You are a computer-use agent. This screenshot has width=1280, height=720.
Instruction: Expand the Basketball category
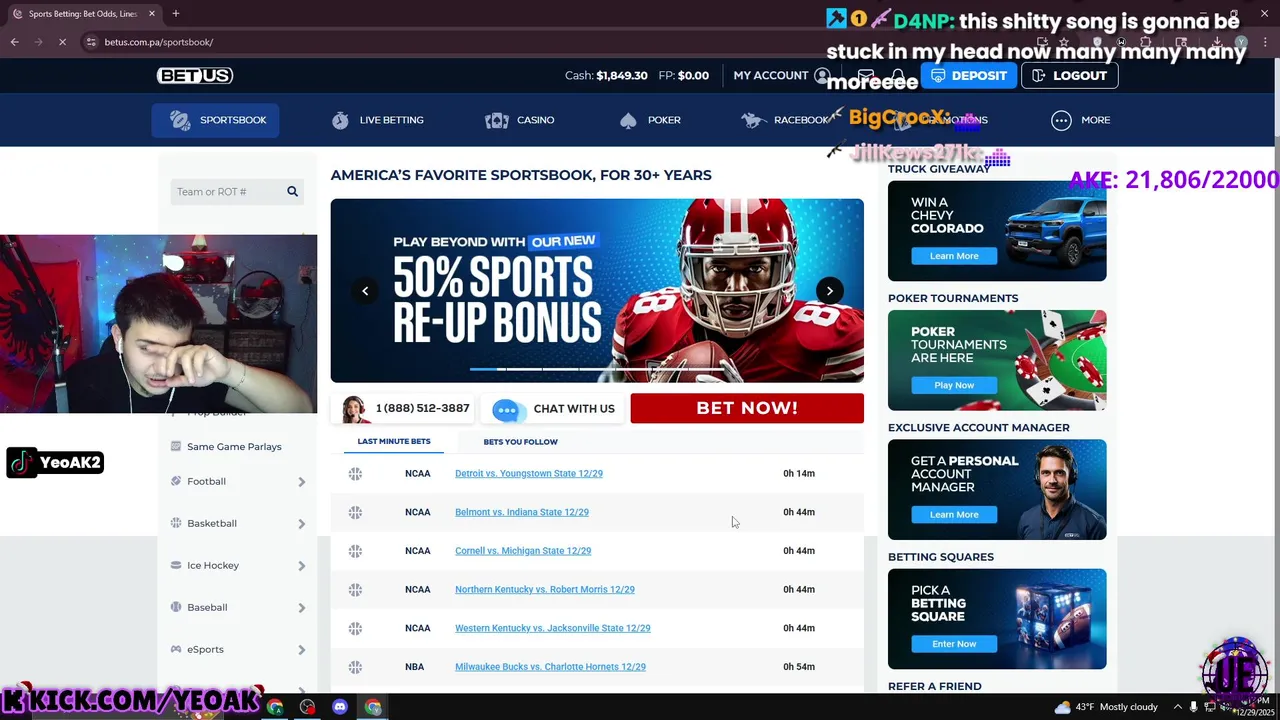pyautogui.click(x=301, y=524)
